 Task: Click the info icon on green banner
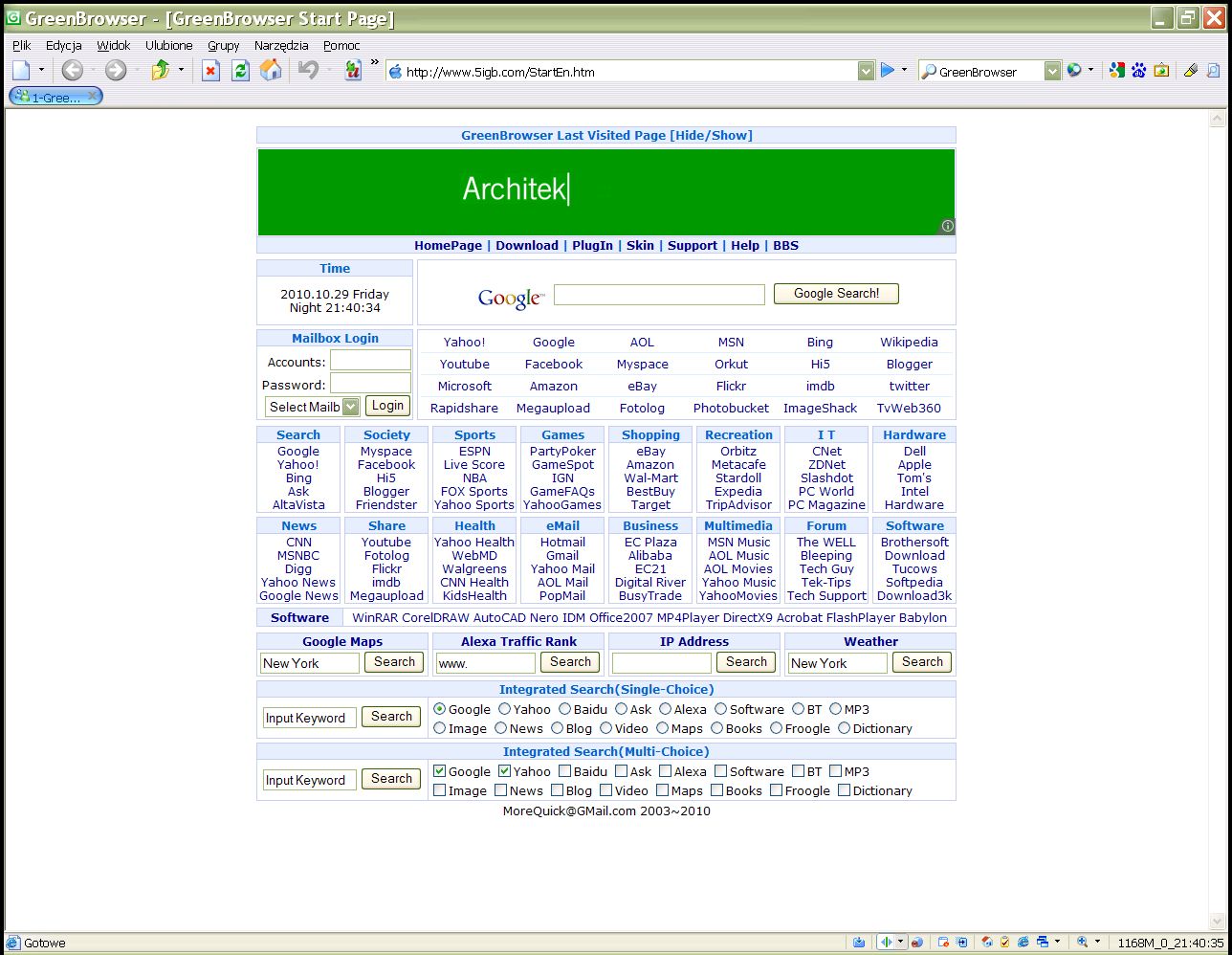(x=947, y=227)
